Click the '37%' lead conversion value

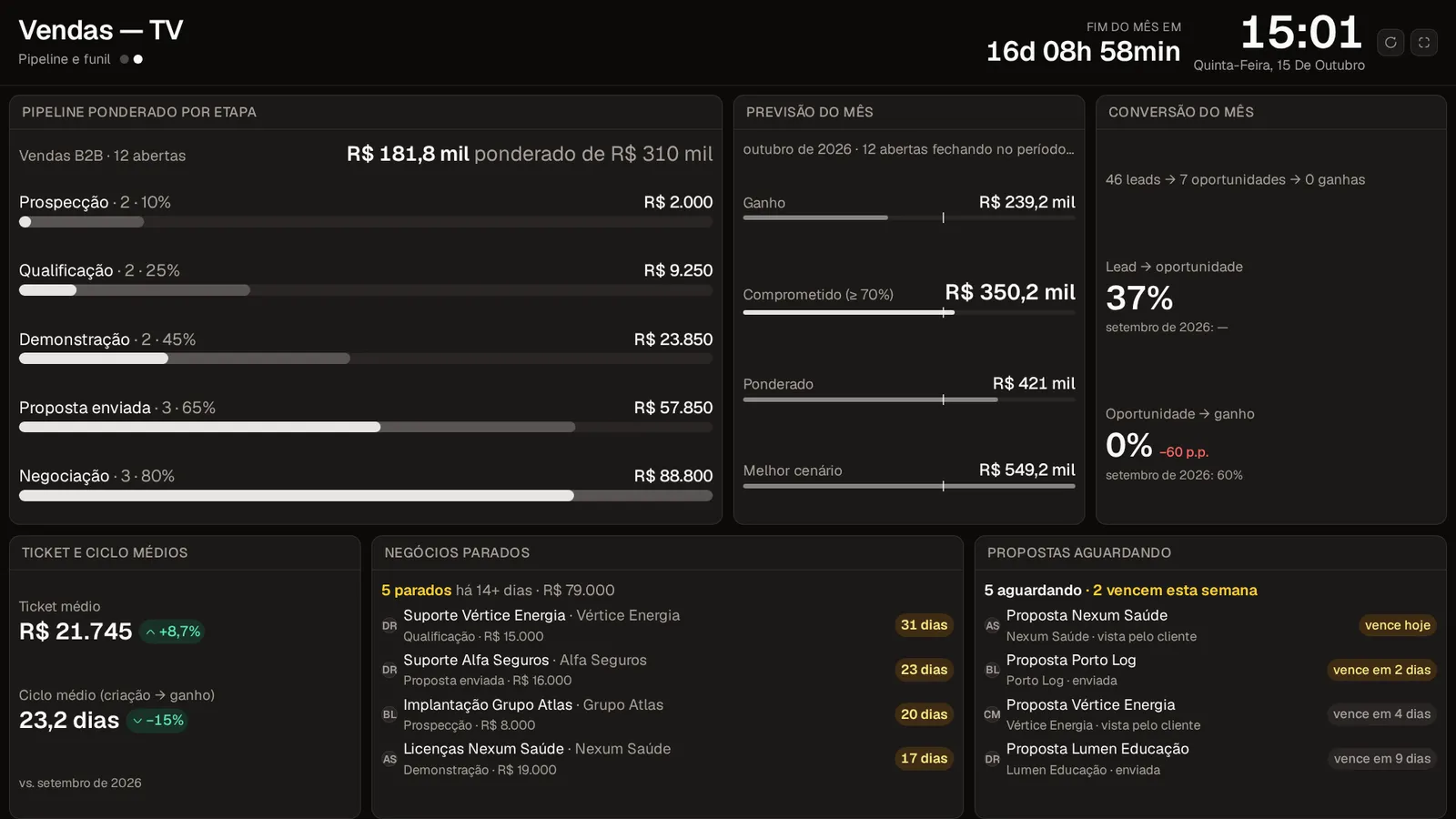click(x=1139, y=298)
